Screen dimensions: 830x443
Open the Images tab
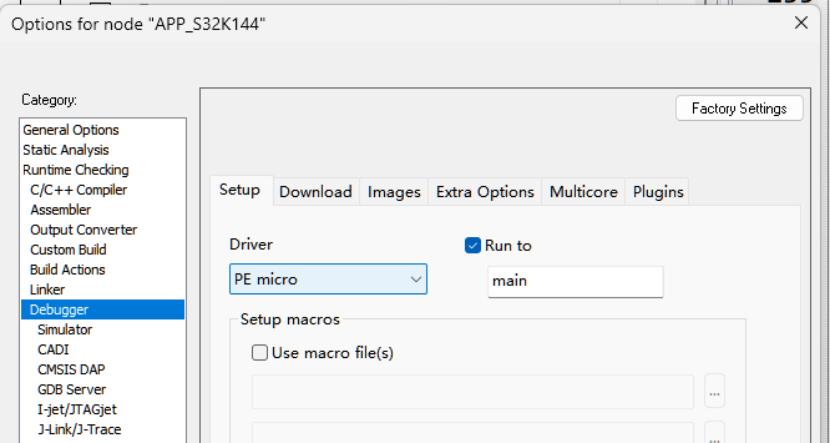click(394, 192)
